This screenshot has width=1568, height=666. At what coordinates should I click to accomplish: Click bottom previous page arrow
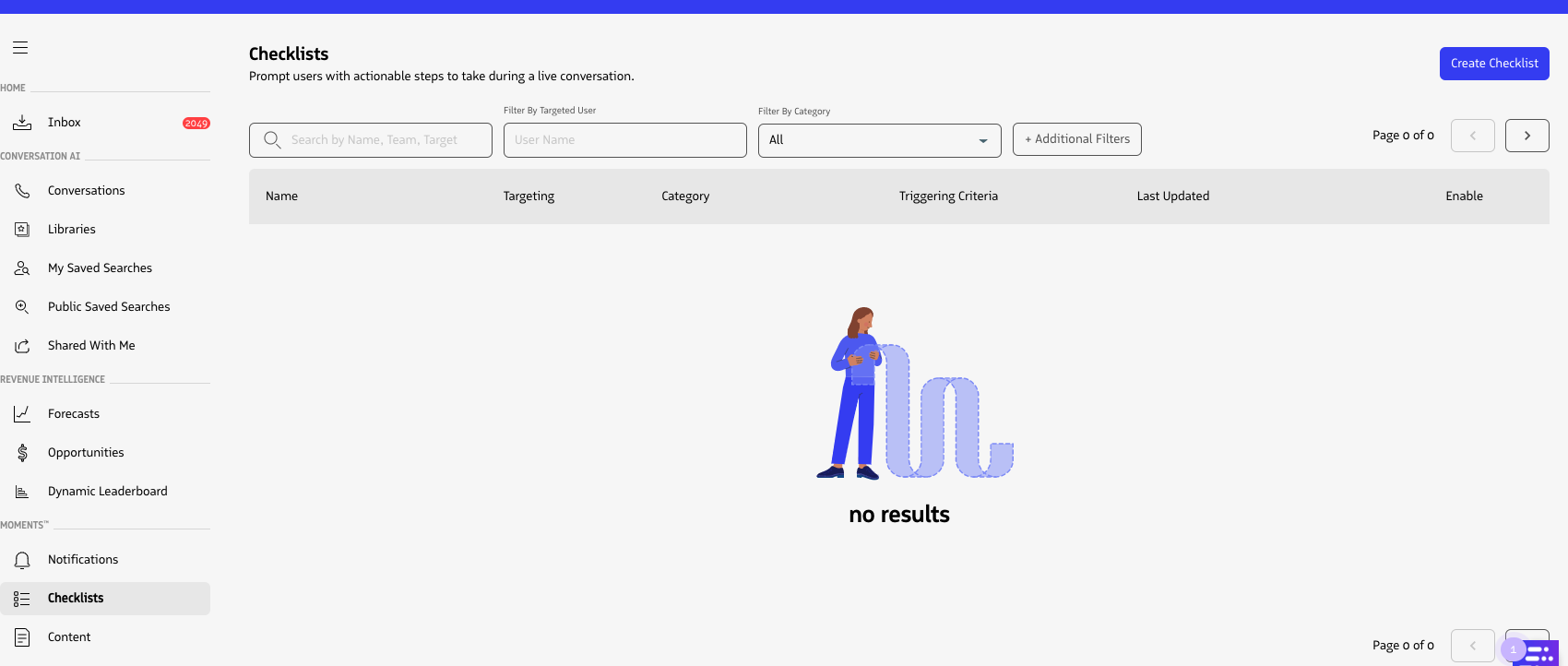tap(1473, 646)
